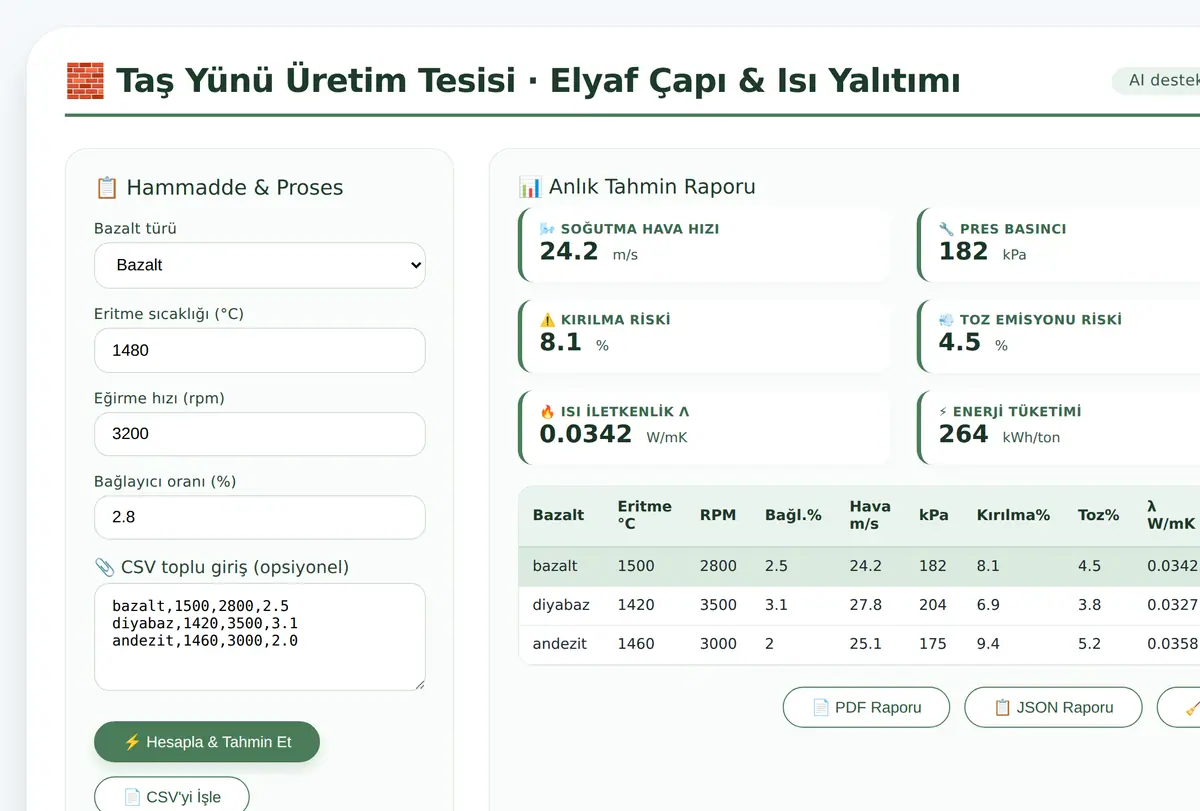Viewport: 1200px width, 811px height.
Task: Click the wrench icon on Pres Basıncı
Action: pyautogui.click(x=946, y=229)
